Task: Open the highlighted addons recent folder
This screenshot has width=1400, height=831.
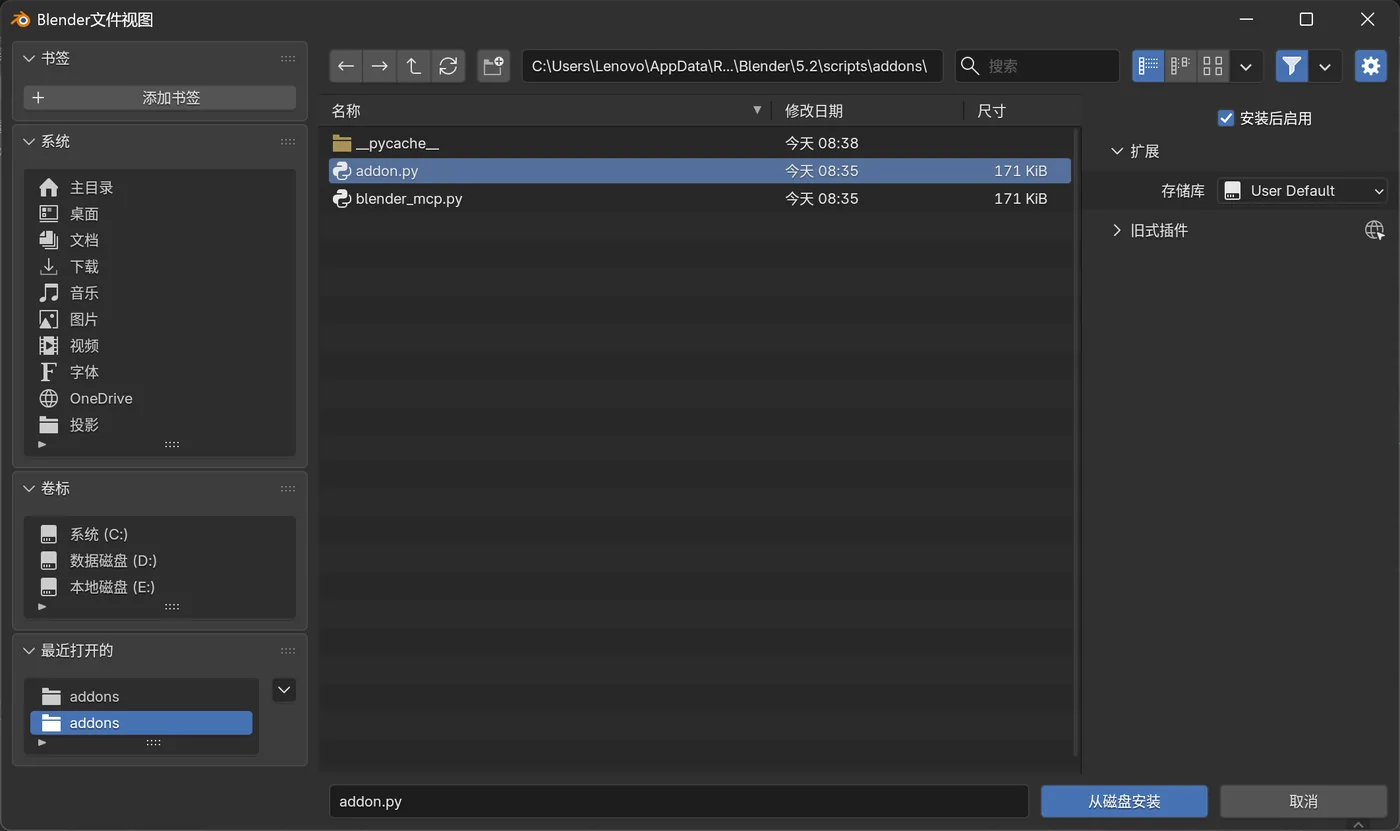Action: (x=141, y=723)
